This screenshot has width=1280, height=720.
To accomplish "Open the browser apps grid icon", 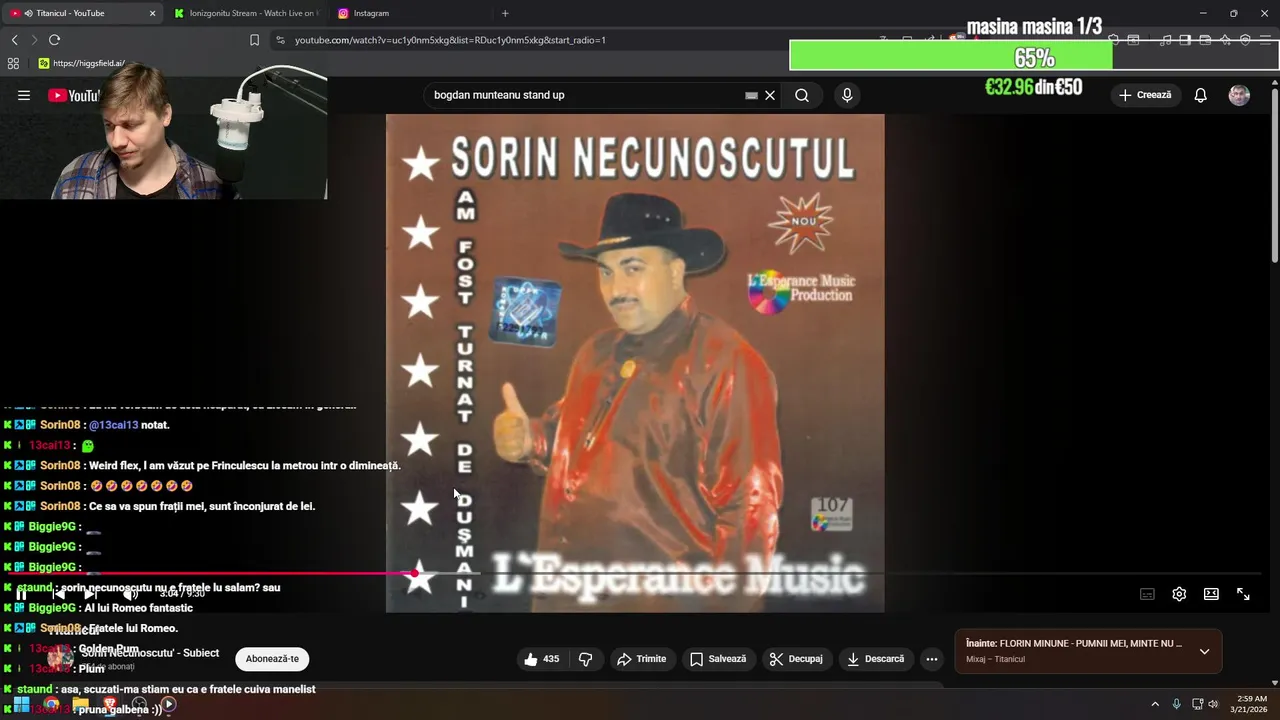I will click(x=13, y=63).
